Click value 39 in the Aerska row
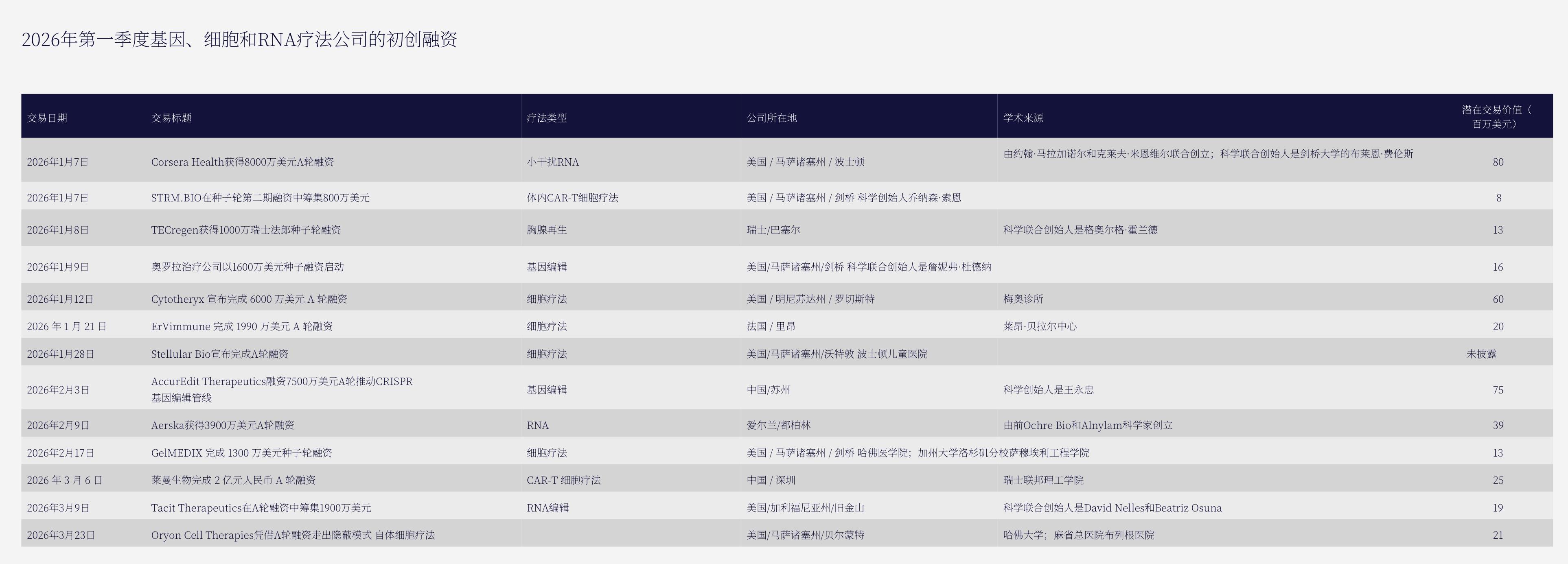 pyautogui.click(x=1498, y=425)
